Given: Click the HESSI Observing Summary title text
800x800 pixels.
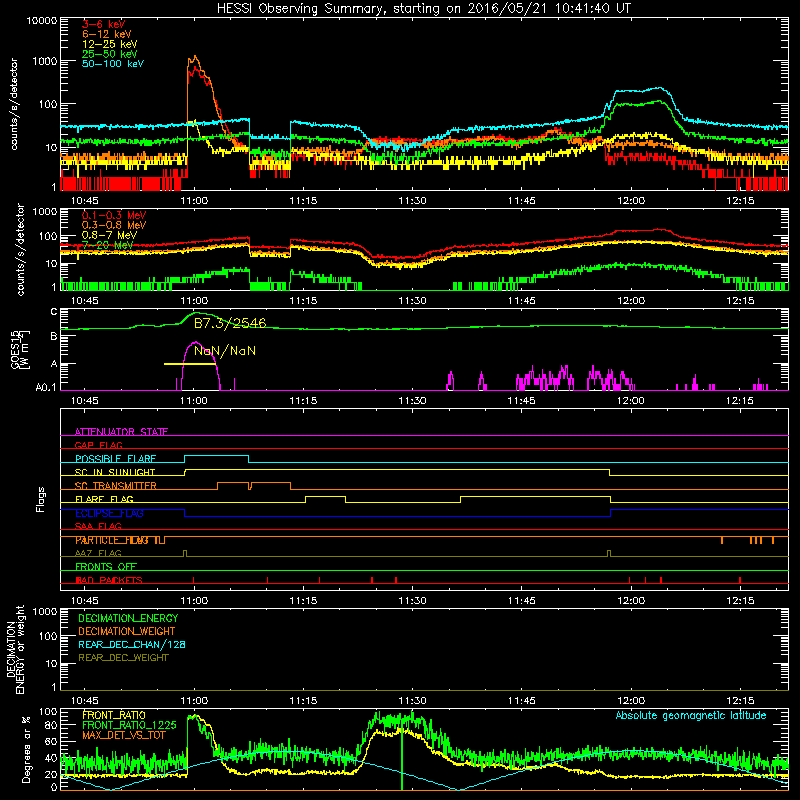Looking at the screenshot, I should coord(424,8).
